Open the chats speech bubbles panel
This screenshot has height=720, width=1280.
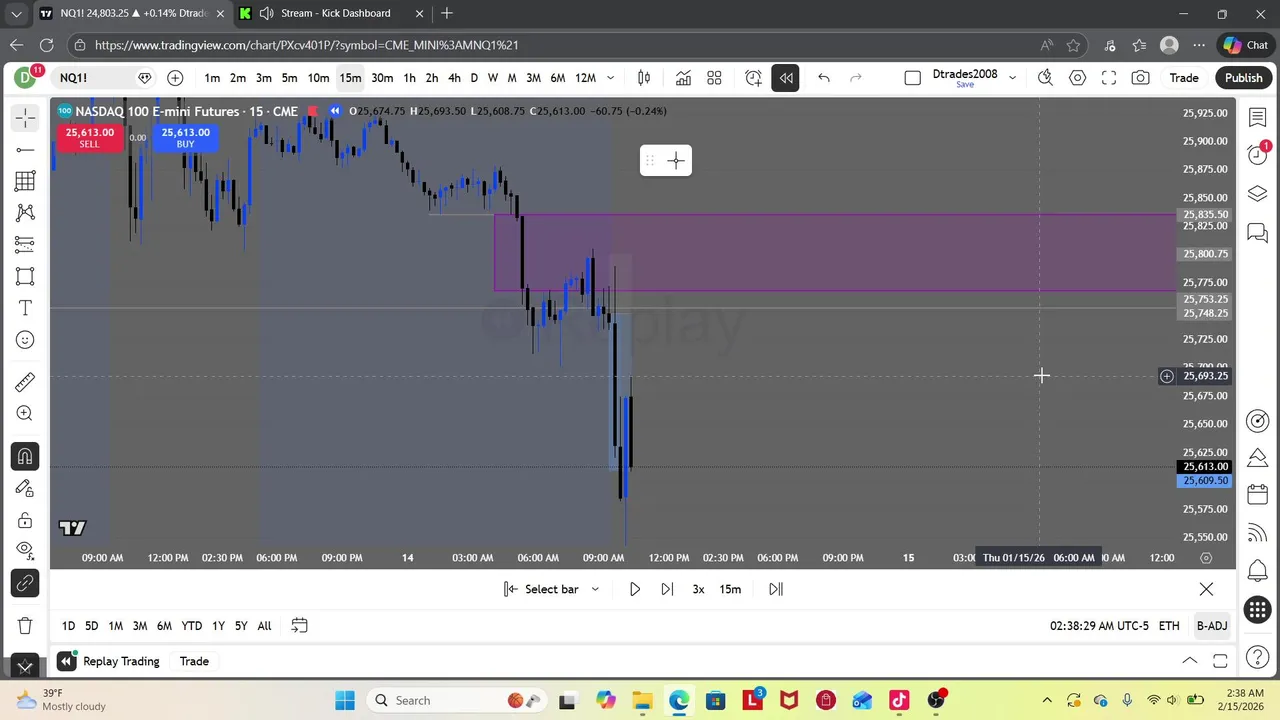pos(1258,233)
